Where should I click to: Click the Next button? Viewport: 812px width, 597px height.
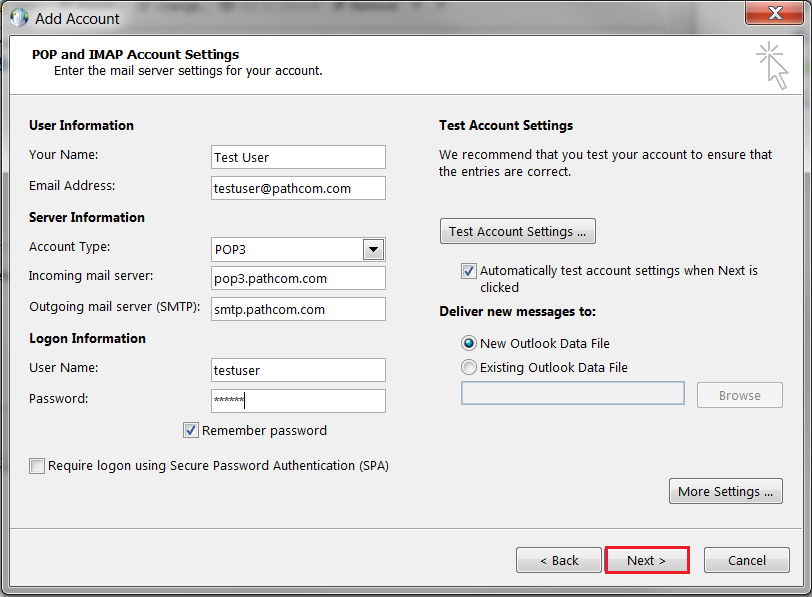coord(647,560)
